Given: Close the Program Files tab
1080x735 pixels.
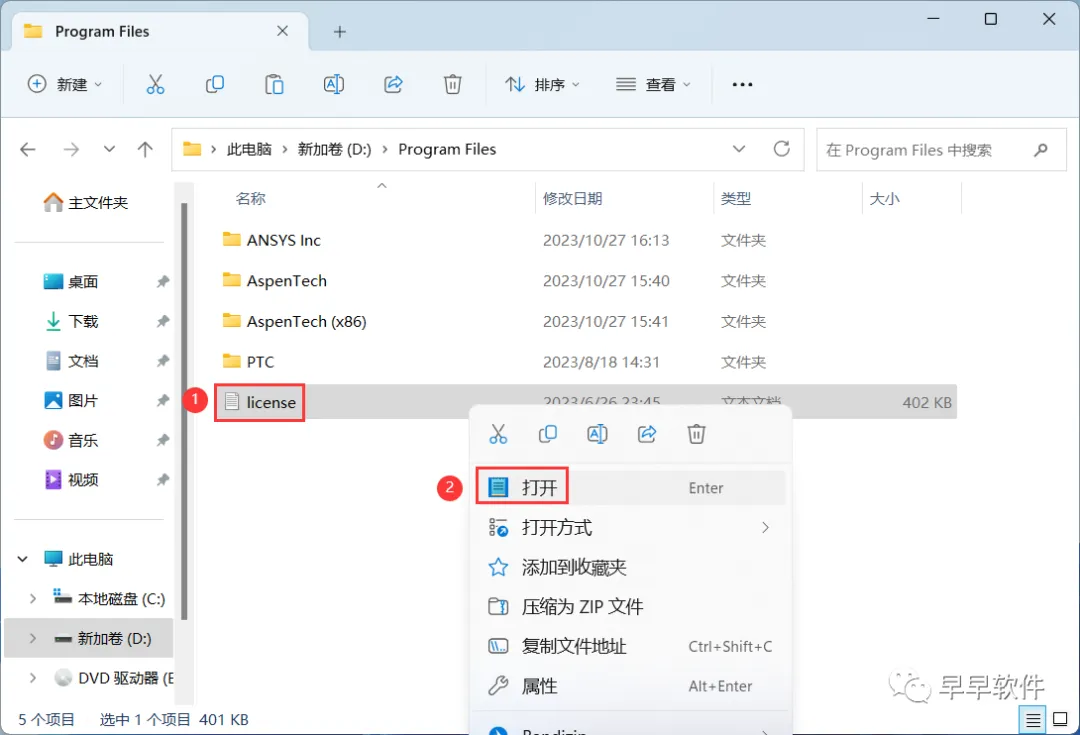Looking at the screenshot, I should pos(282,31).
